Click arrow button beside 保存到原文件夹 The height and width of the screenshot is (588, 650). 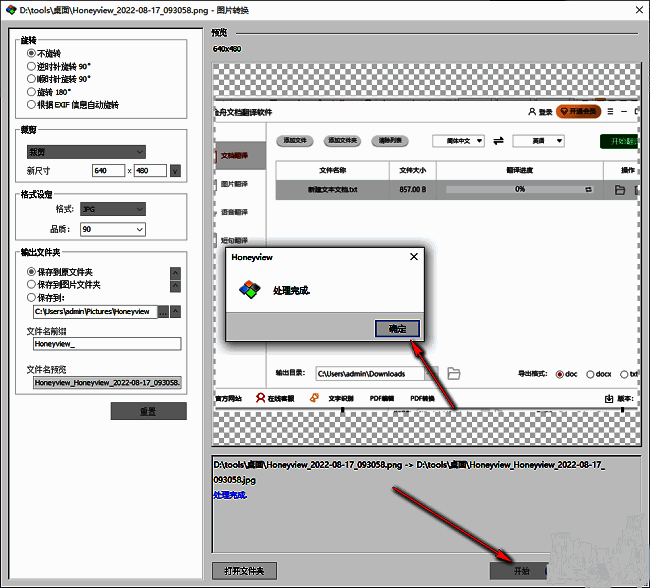coord(176,272)
